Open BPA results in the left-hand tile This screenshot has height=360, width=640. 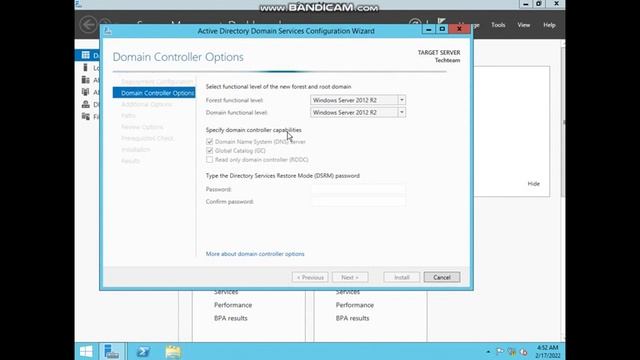(x=231, y=318)
